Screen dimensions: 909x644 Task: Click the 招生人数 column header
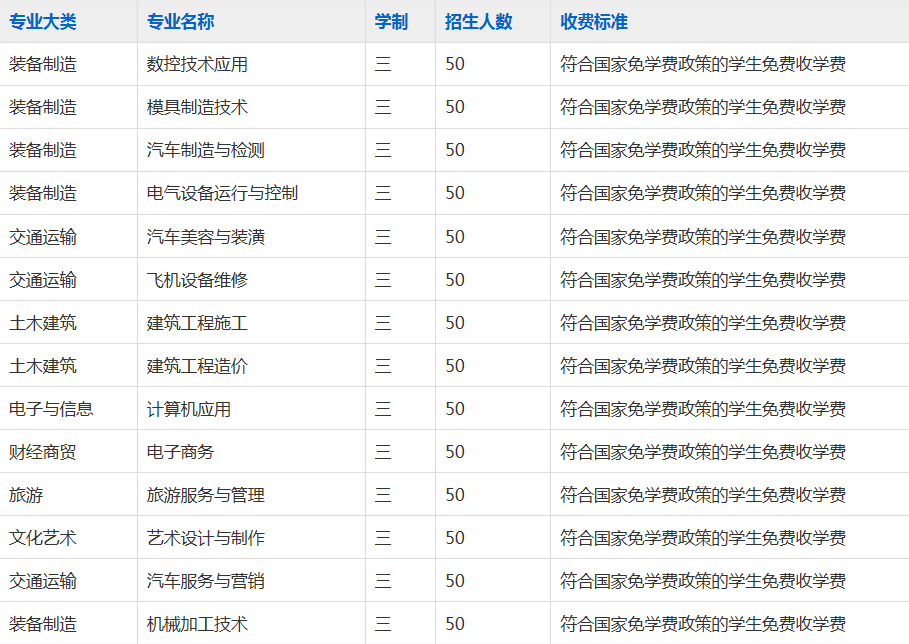click(x=479, y=22)
